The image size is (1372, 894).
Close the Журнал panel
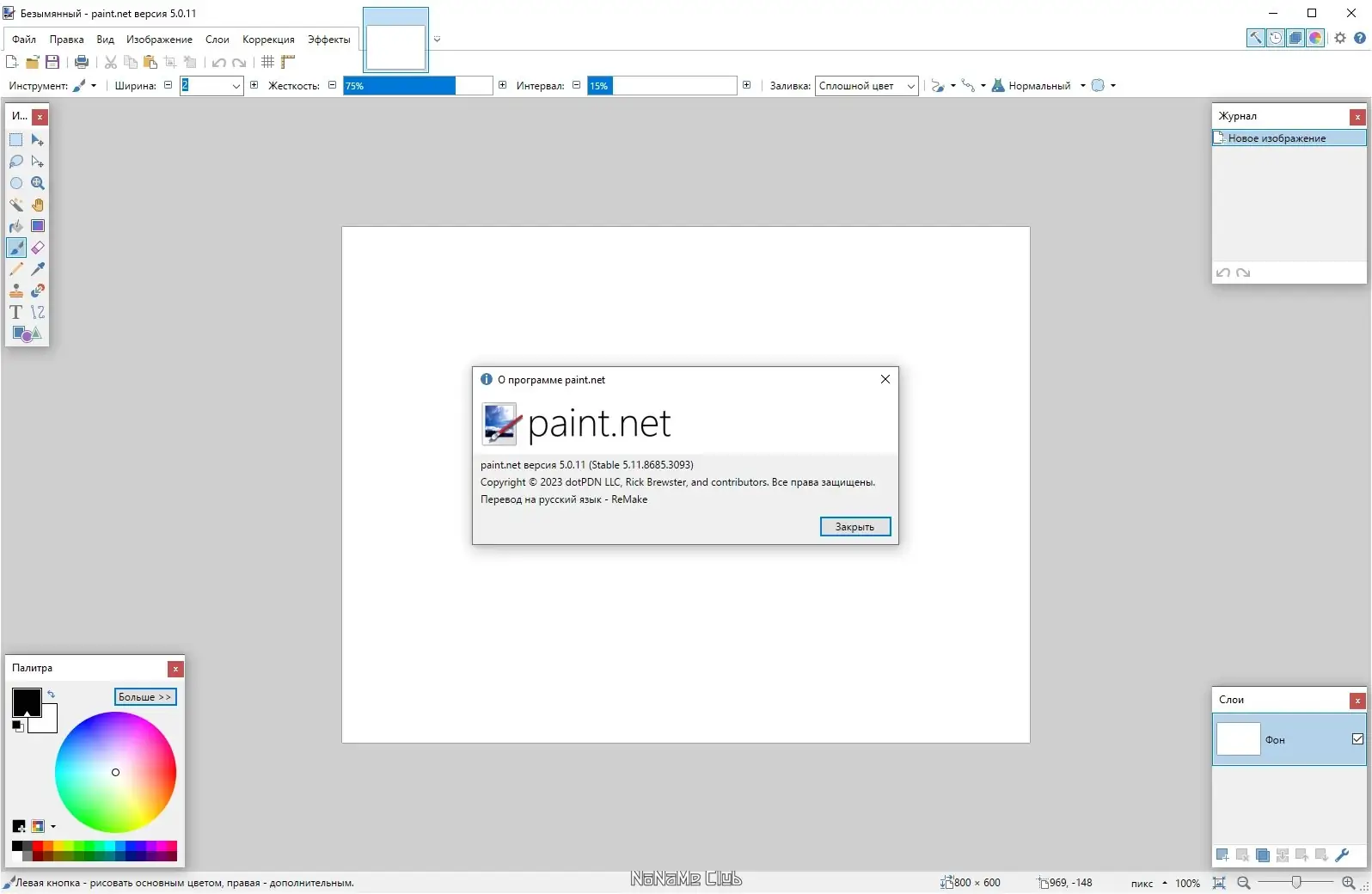tap(1357, 117)
